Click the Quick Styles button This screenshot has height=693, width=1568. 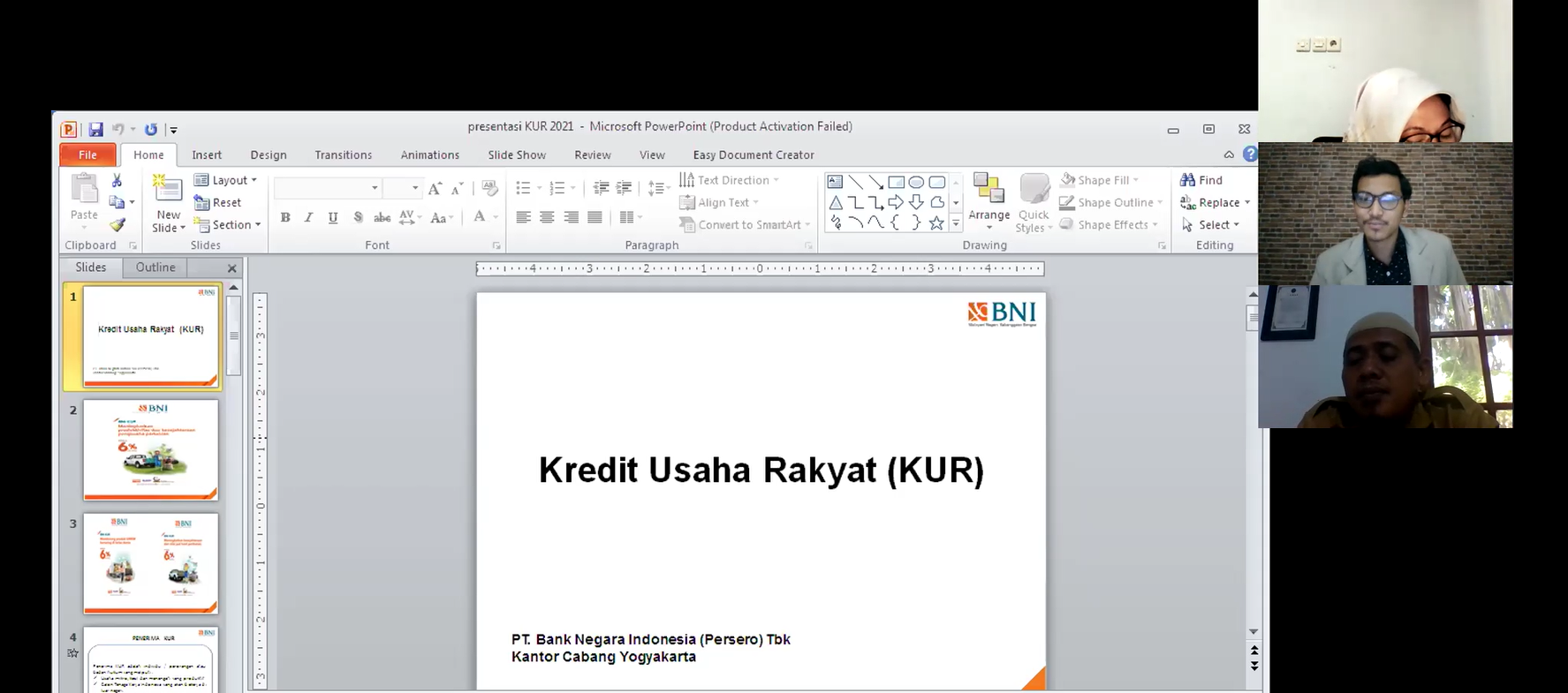coord(1033,203)
